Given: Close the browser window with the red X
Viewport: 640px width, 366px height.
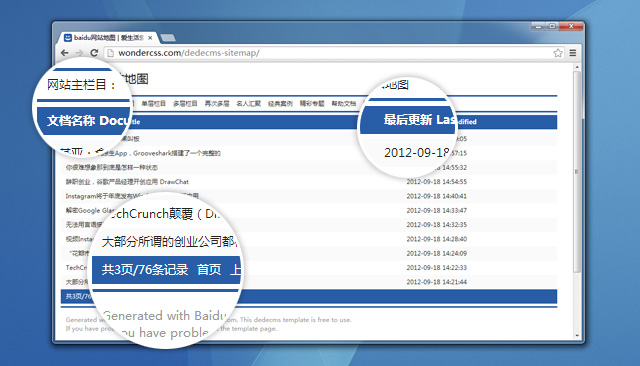Looking at the screenshot, I should point(571,27).
